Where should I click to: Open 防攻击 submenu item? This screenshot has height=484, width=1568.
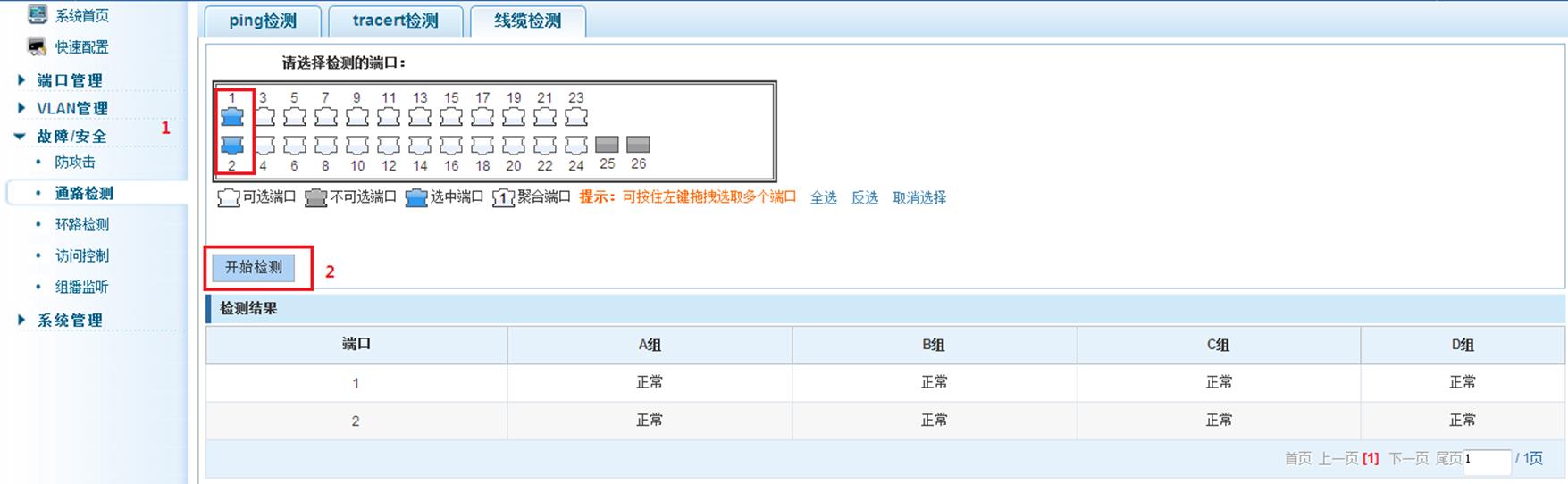pyautogui.click(x=75, y=163)
